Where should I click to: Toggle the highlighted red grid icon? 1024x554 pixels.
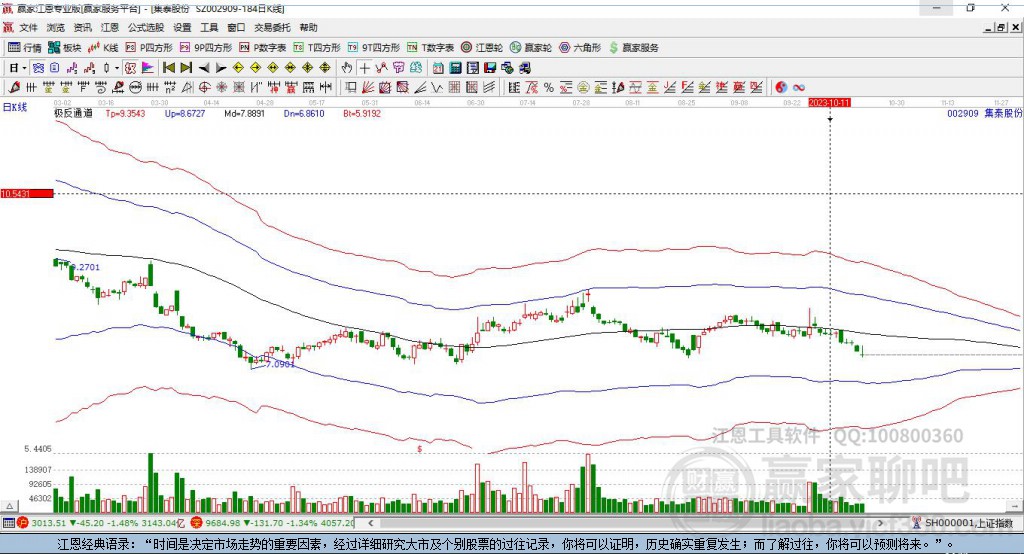(x=131, y=68)
